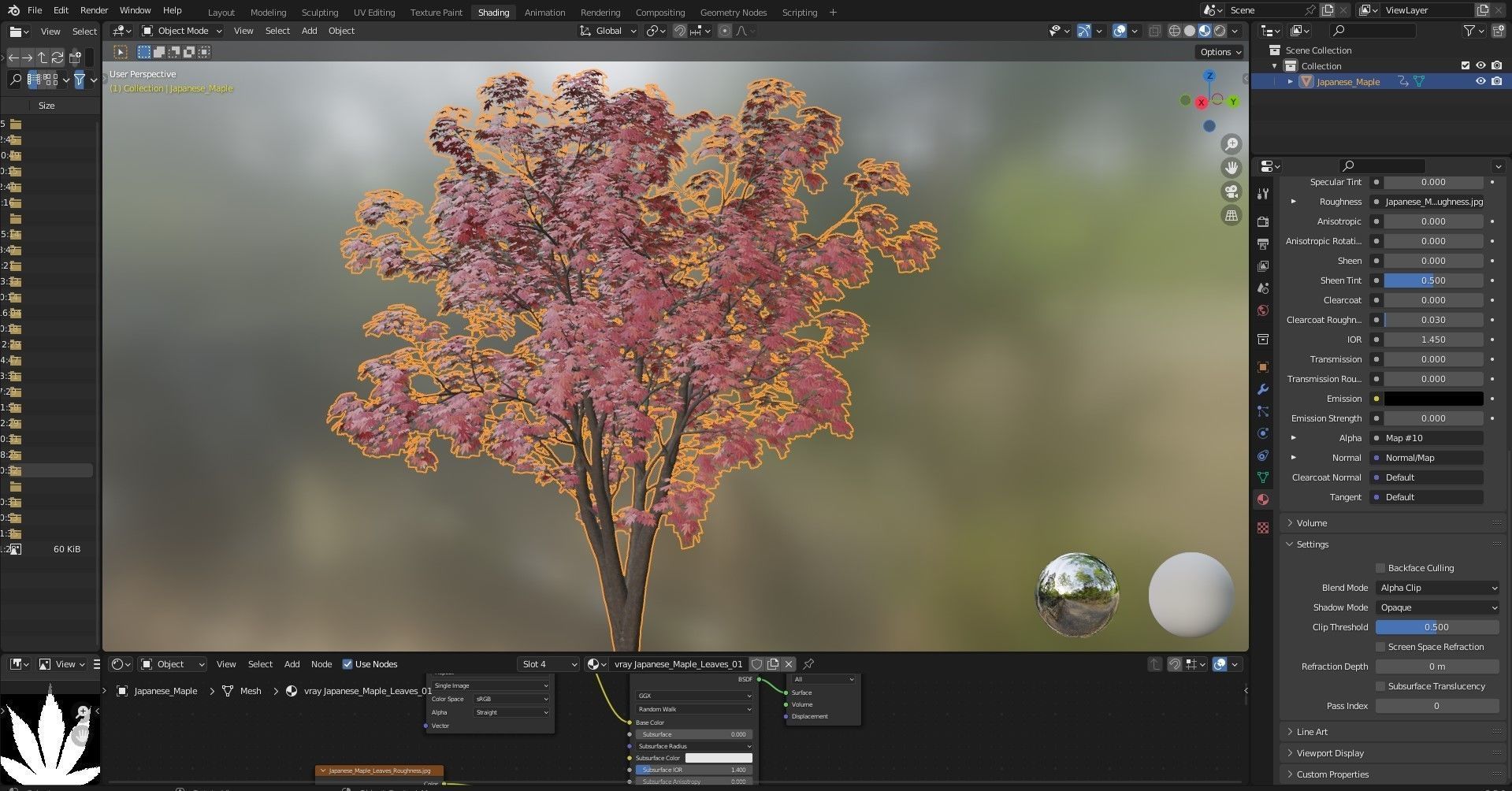Uncheck Collection exclude-from-view-layer checkbox
This screenshot has height=791, width=1512.
coord(1466,66)
